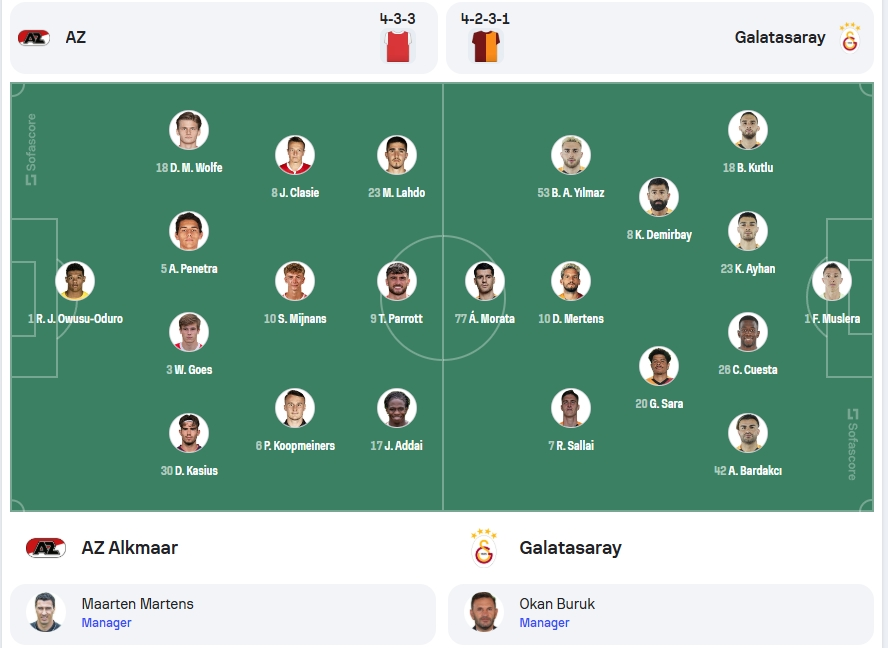This screenshot has width=888, height=648.
Task: Open A. Bardakcı player avatar
Action: coord(748,433)
